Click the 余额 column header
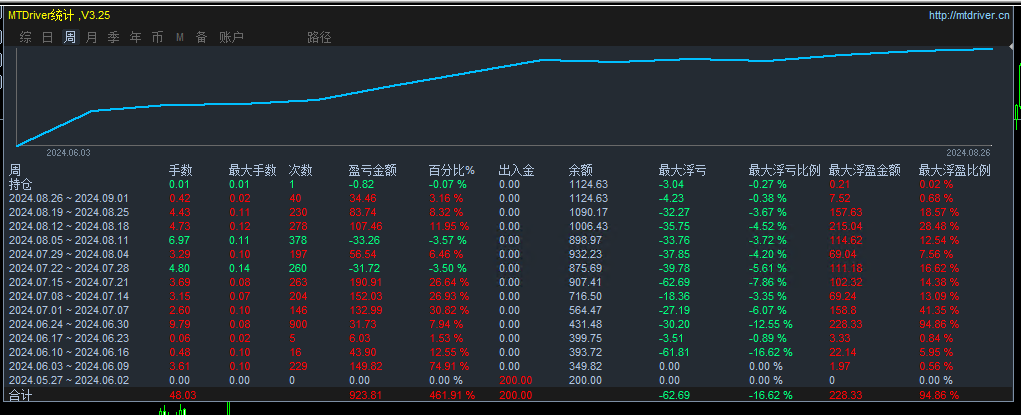The image size is (1021, 415). [580, 171]
